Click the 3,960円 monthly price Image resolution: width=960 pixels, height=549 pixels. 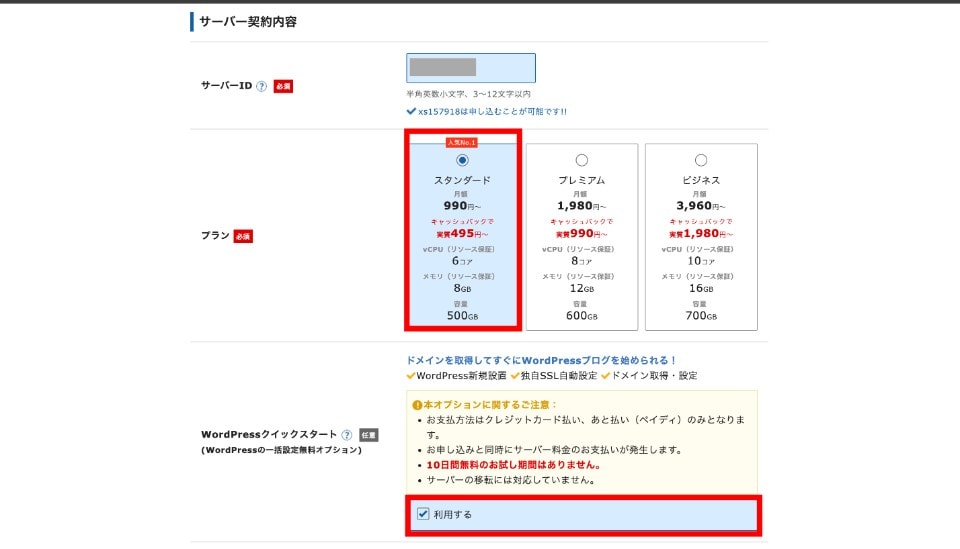700,206
